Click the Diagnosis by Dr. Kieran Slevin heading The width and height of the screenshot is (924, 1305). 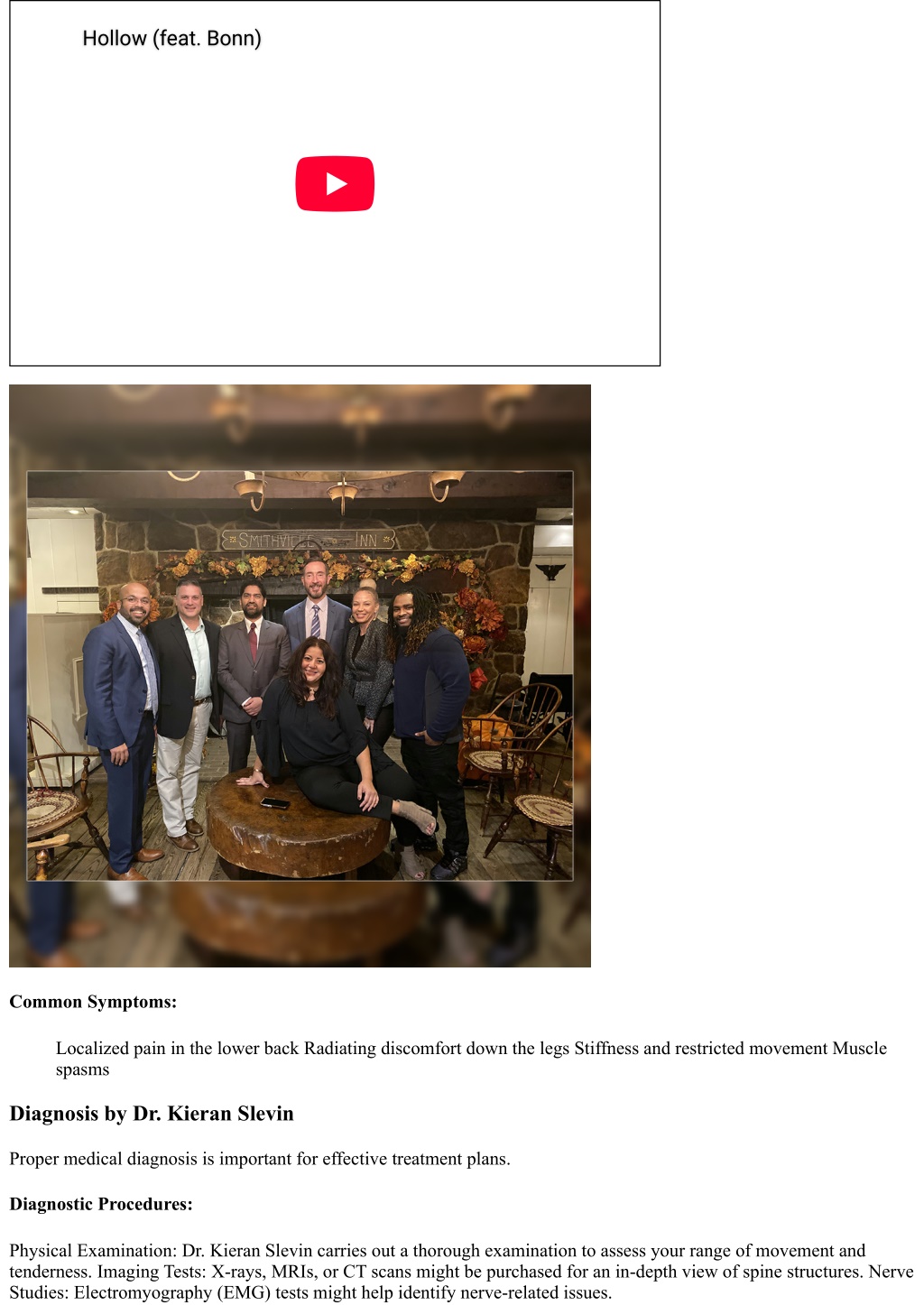152,1114
